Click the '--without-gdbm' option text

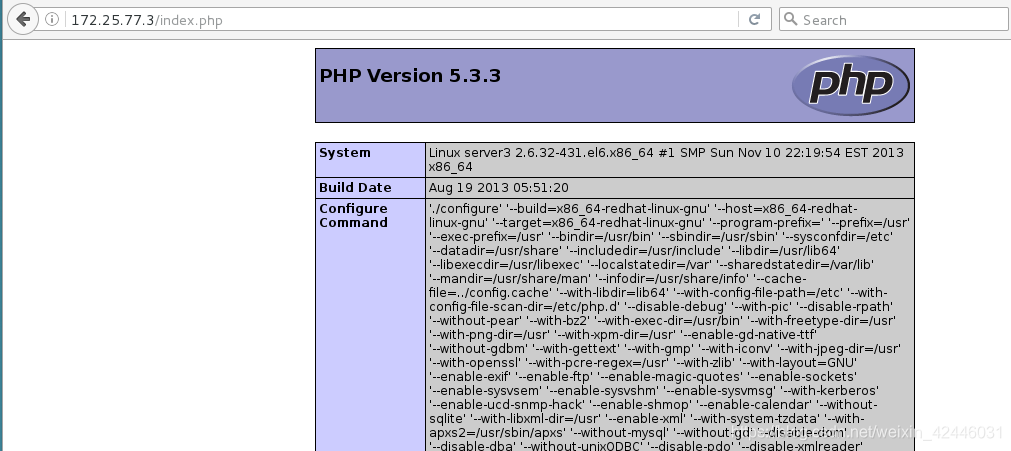point(476,348)
